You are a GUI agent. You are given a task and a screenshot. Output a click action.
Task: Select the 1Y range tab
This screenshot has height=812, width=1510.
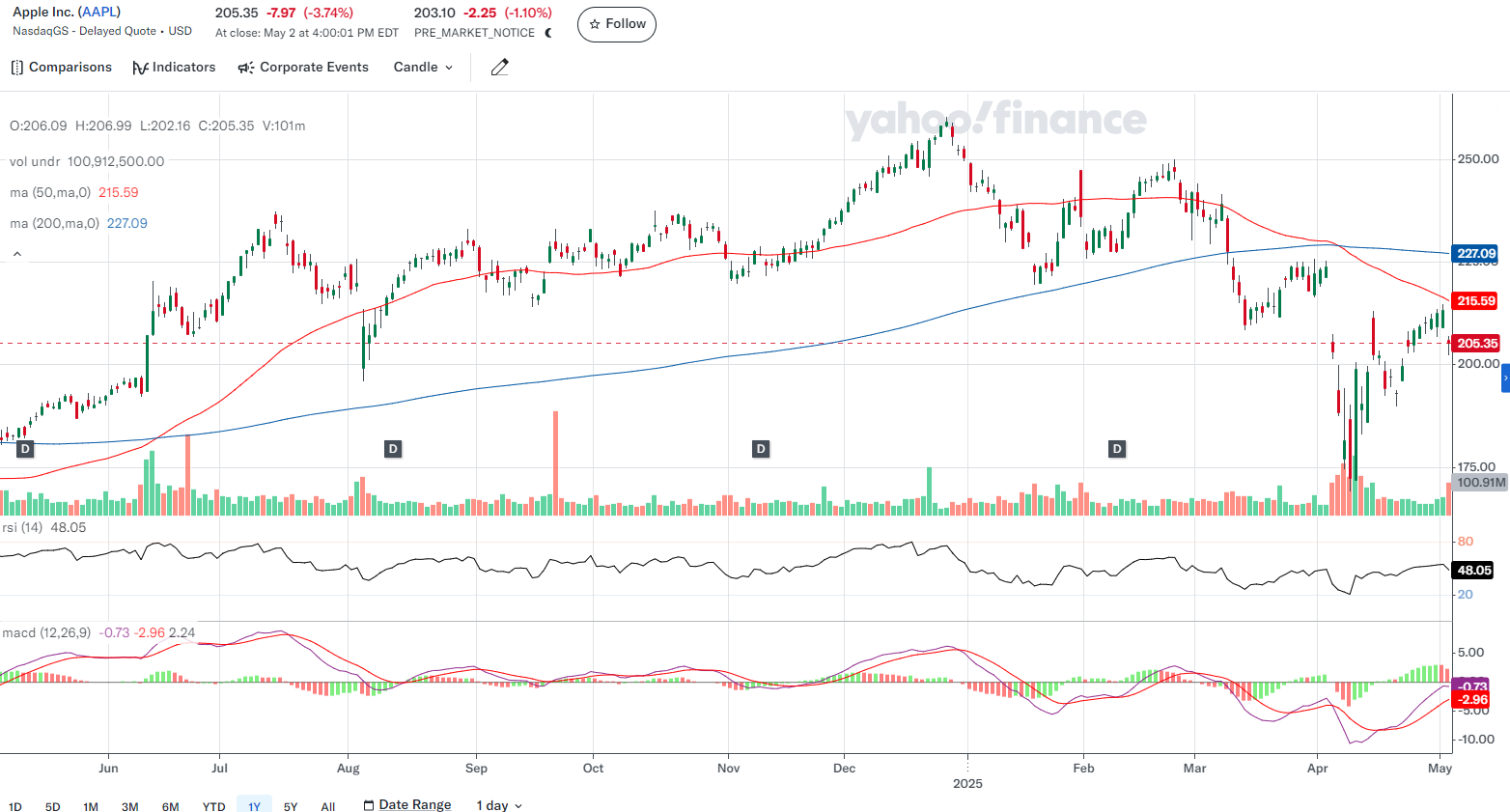click(254, 806)
